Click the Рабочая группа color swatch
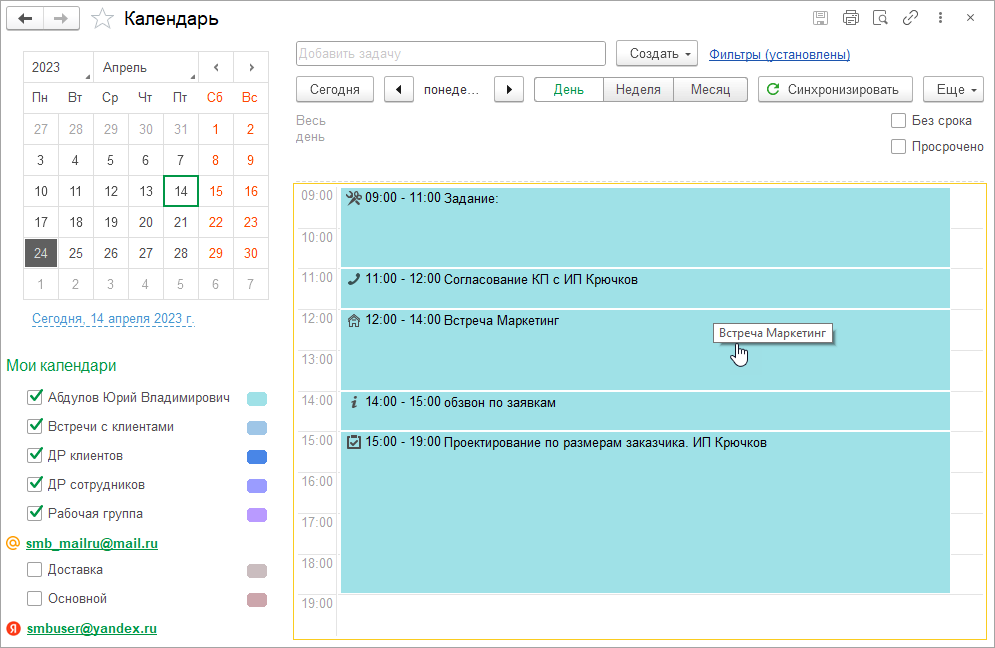 [x=257, y=515]
